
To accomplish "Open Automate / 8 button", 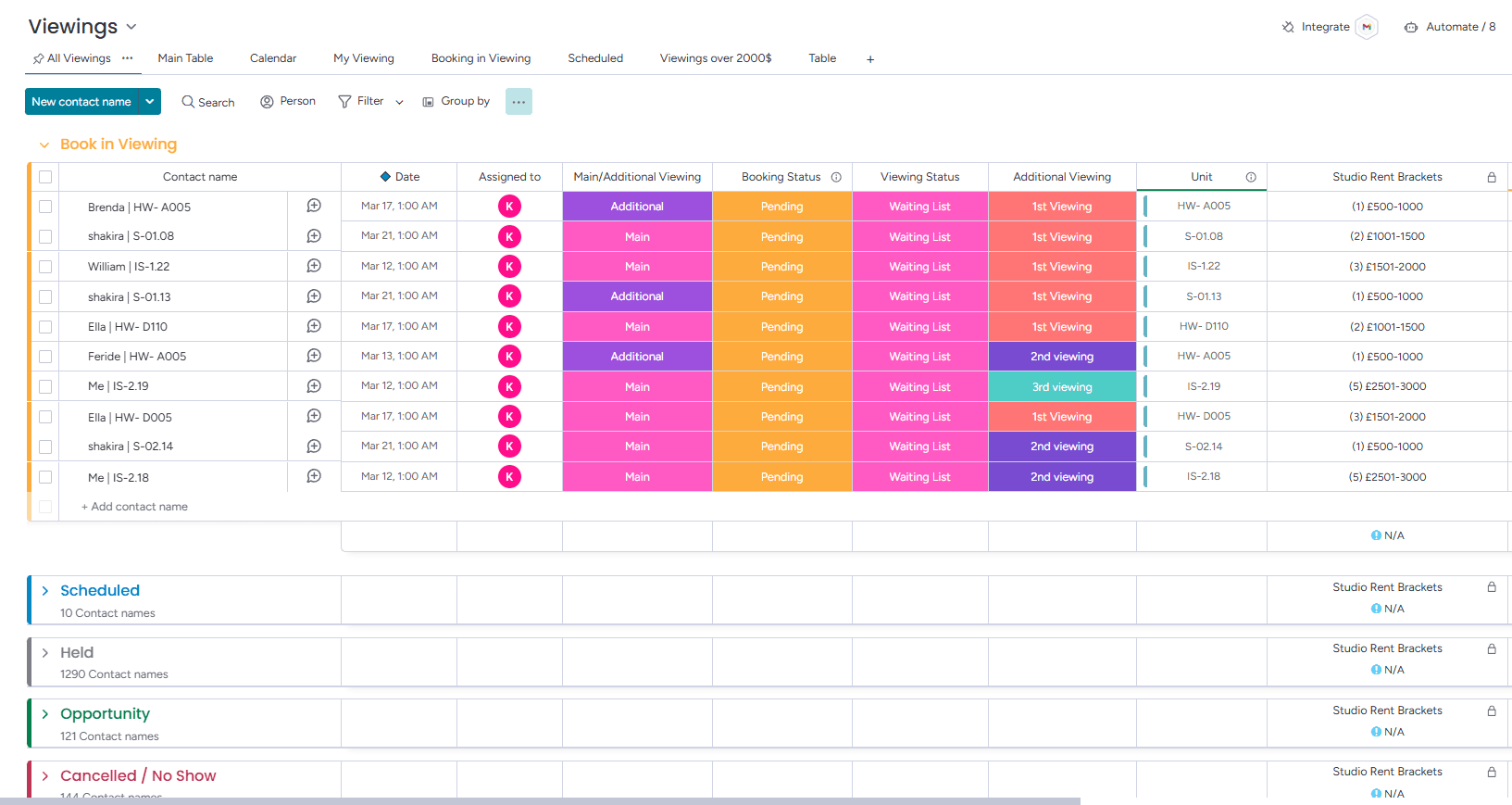I will click(1450, 27).
